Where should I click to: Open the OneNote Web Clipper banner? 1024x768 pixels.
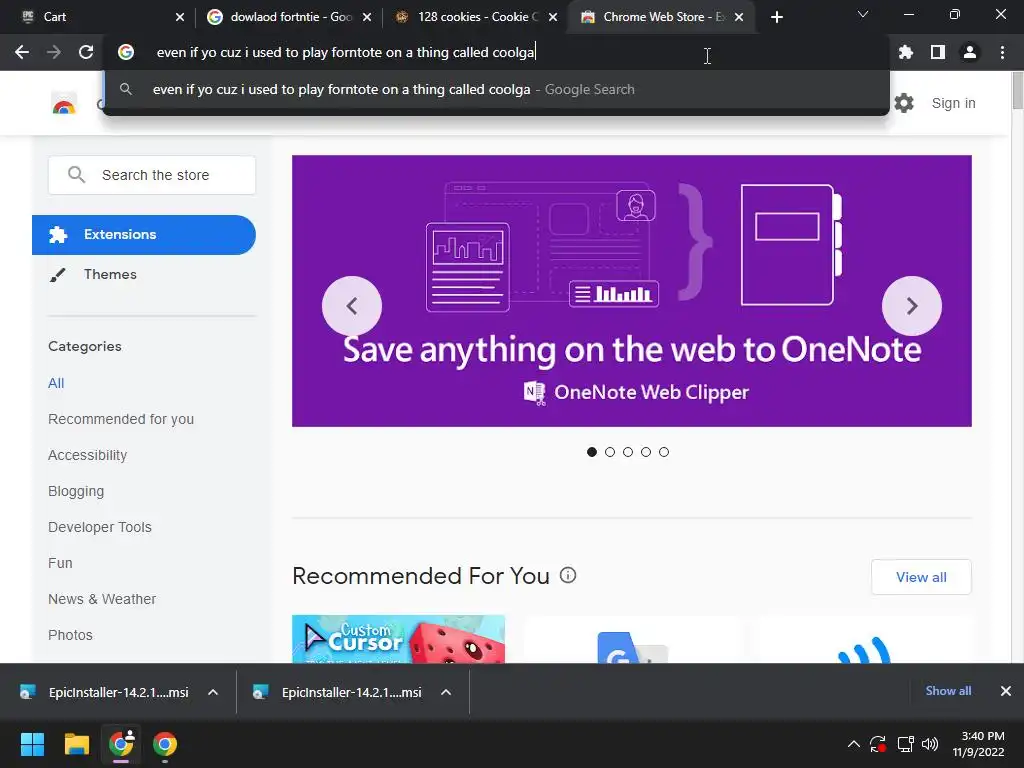pos(632,291)
